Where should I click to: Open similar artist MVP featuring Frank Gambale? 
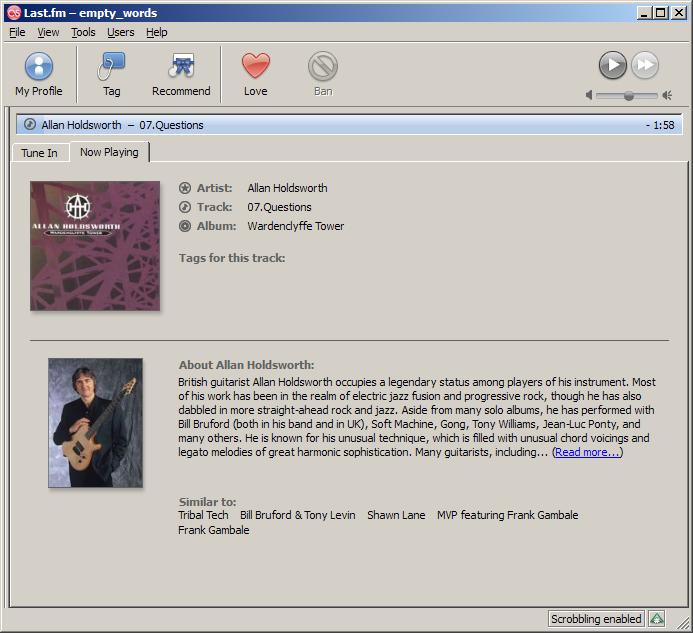(x=507, y=515)
